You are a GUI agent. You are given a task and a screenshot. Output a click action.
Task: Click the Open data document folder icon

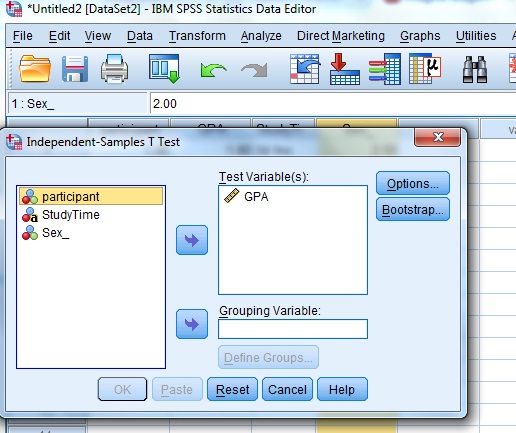click(x=35, y=69)
